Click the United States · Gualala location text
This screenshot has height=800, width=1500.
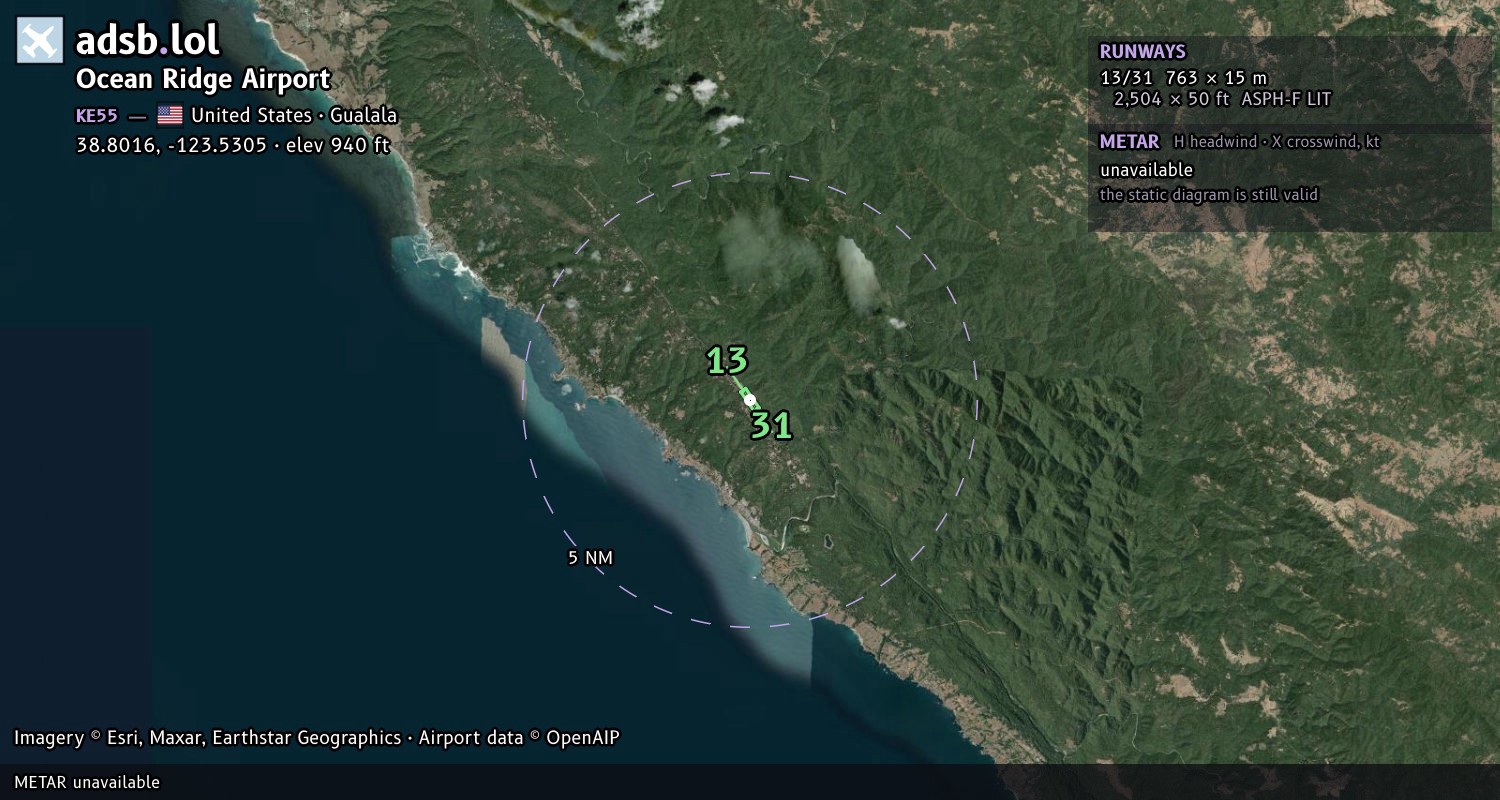click(294, 115)
